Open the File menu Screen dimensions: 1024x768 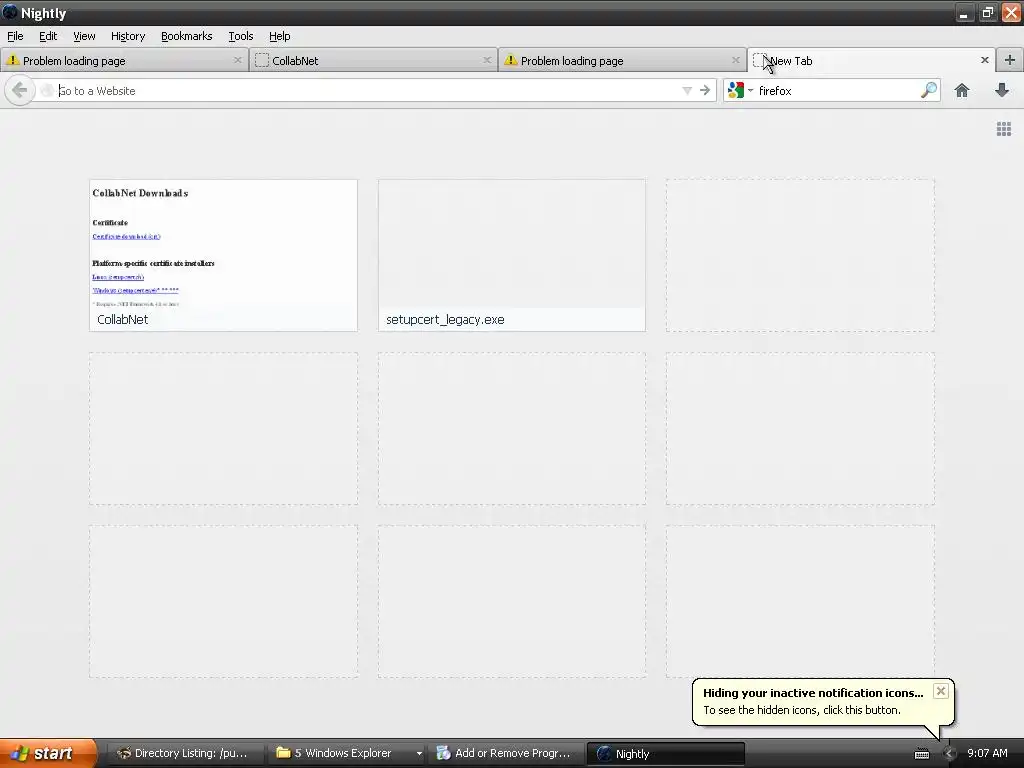(x=15, y=36)
